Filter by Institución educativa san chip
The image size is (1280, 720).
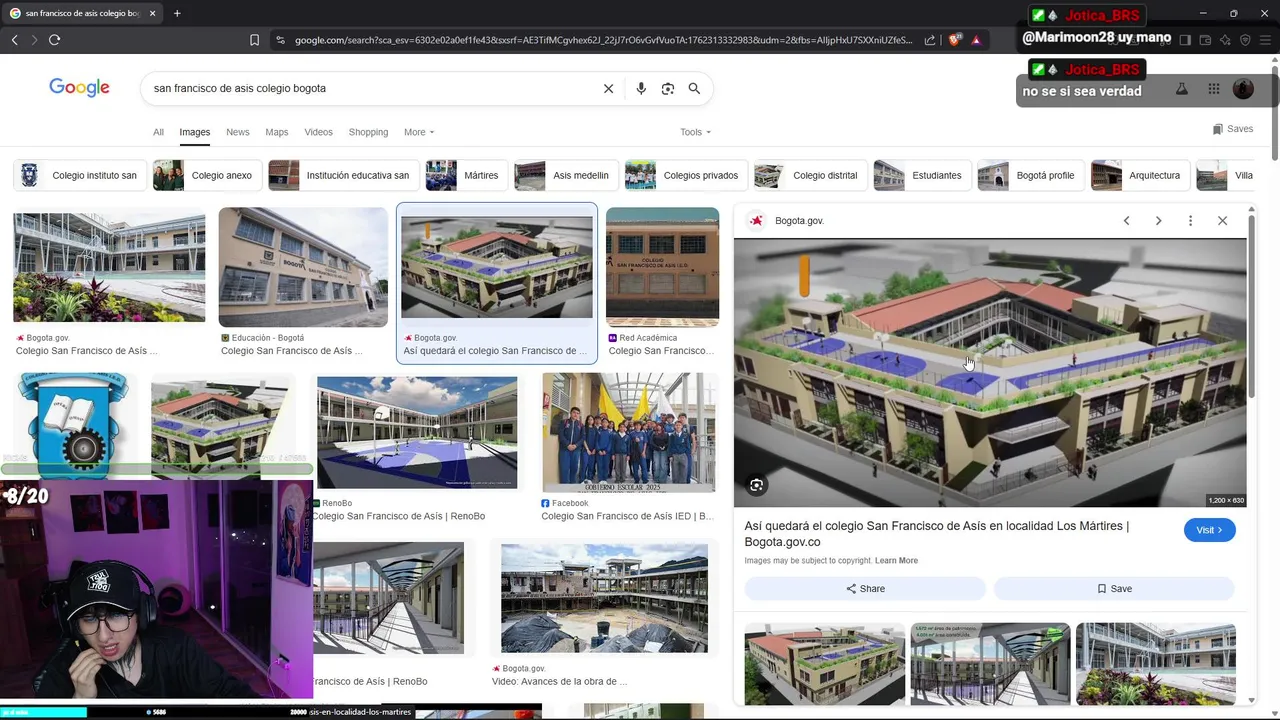(x=343, y=175)
